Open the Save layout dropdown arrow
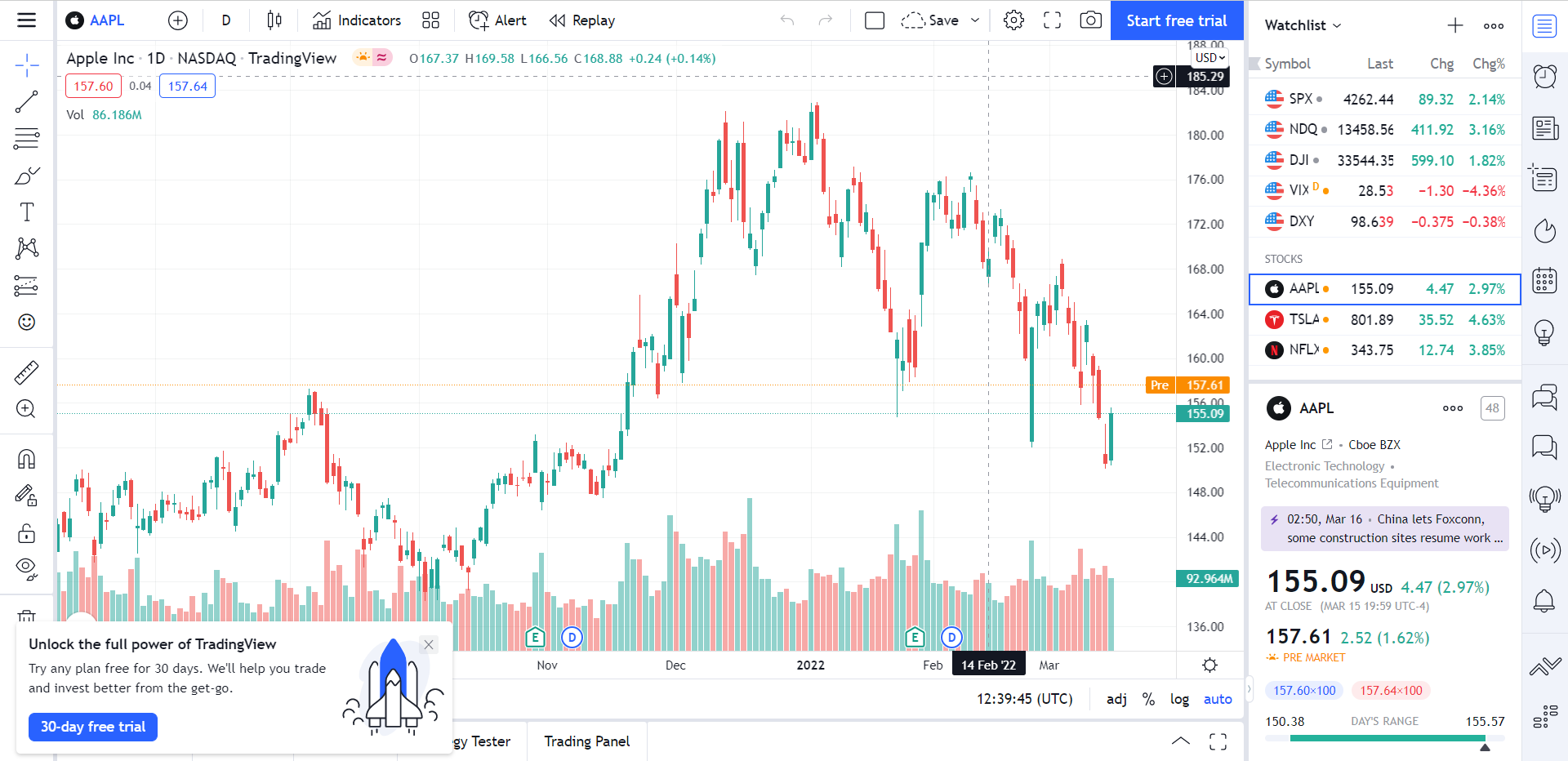 975,20
